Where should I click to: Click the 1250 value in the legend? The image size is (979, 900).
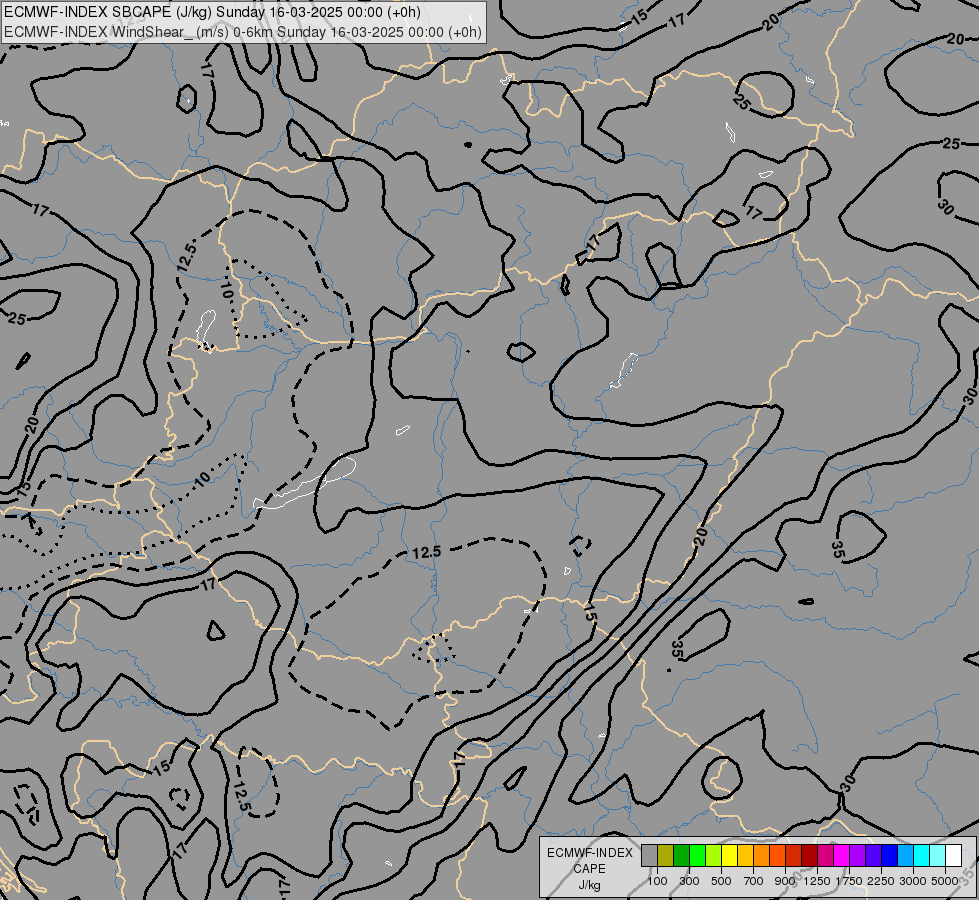point(817,881)
